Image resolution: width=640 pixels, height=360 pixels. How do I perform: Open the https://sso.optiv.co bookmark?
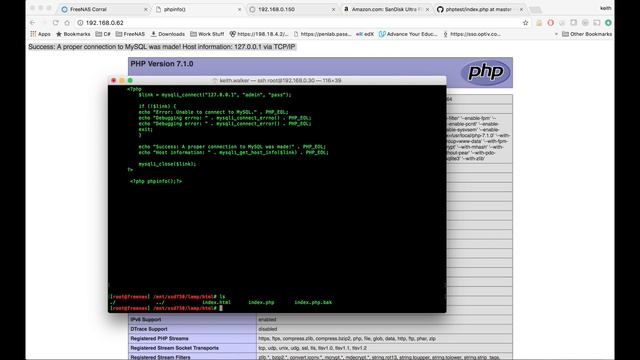tap(472, 34)
